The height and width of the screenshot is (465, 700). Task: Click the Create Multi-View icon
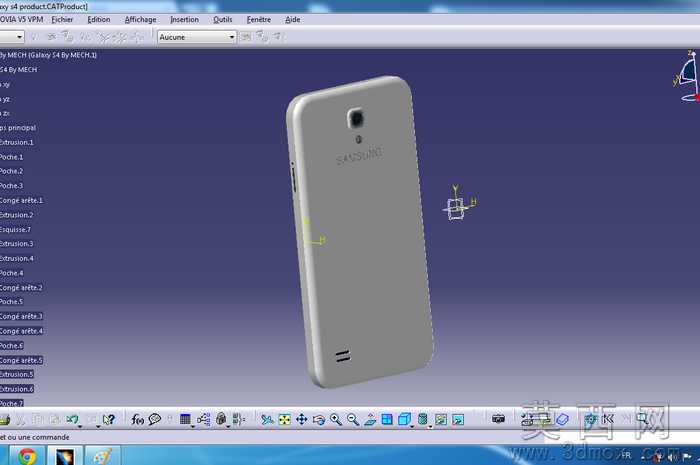387,419
